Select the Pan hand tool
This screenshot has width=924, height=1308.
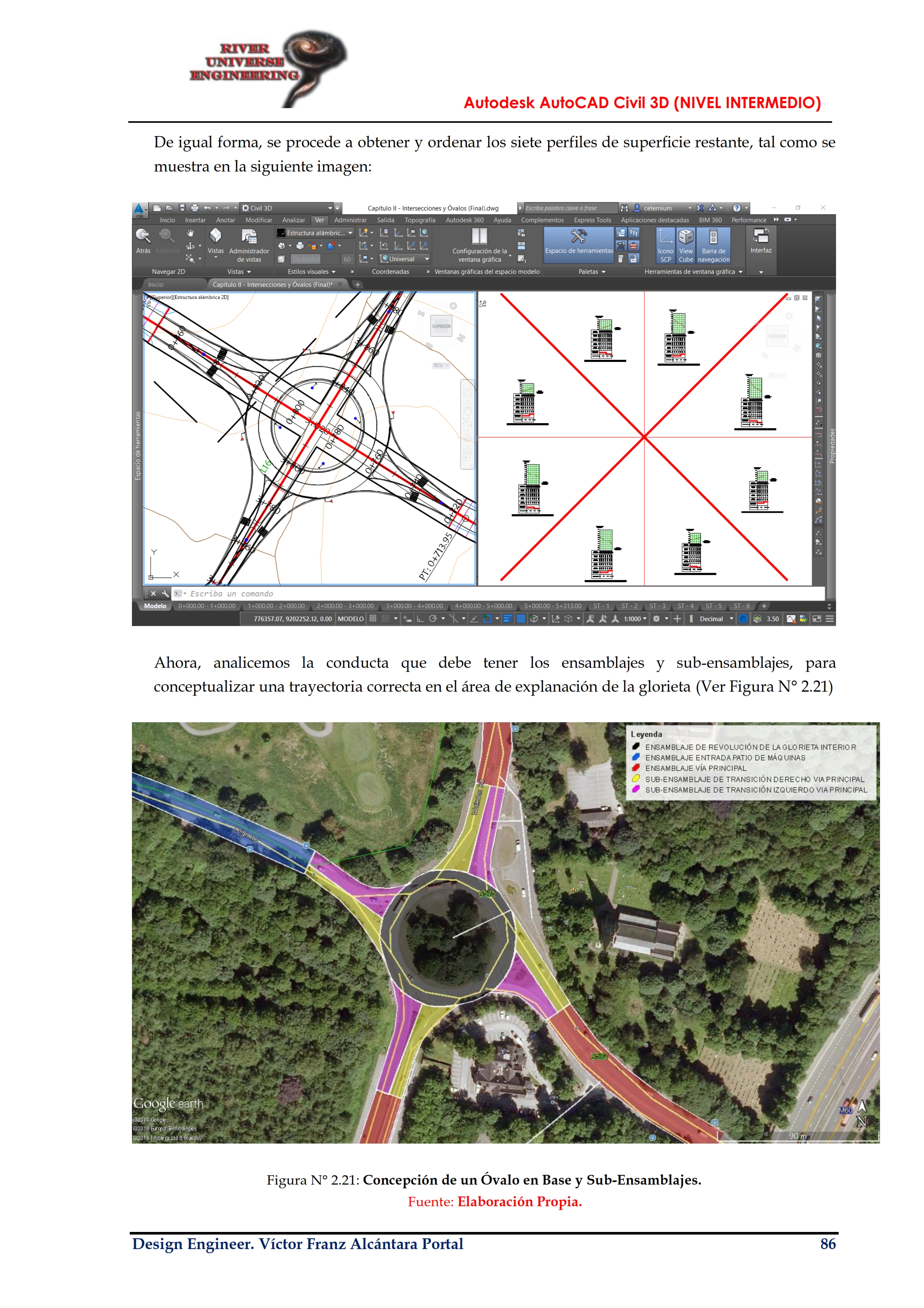[191, 232]
